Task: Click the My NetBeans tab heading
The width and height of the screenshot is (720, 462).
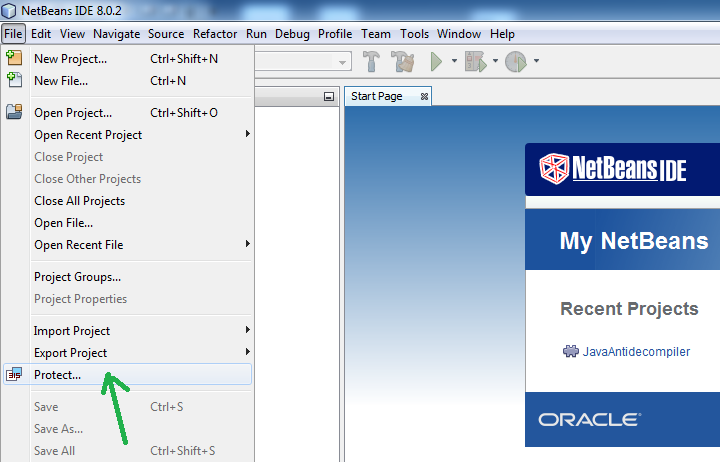Action: click(x=633, y=241)
